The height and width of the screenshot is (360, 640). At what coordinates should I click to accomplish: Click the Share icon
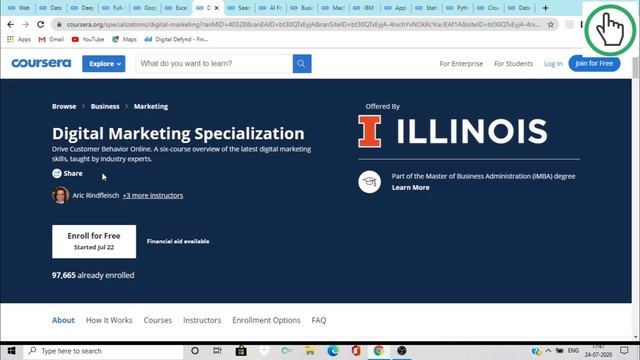(x=57, y=173)
